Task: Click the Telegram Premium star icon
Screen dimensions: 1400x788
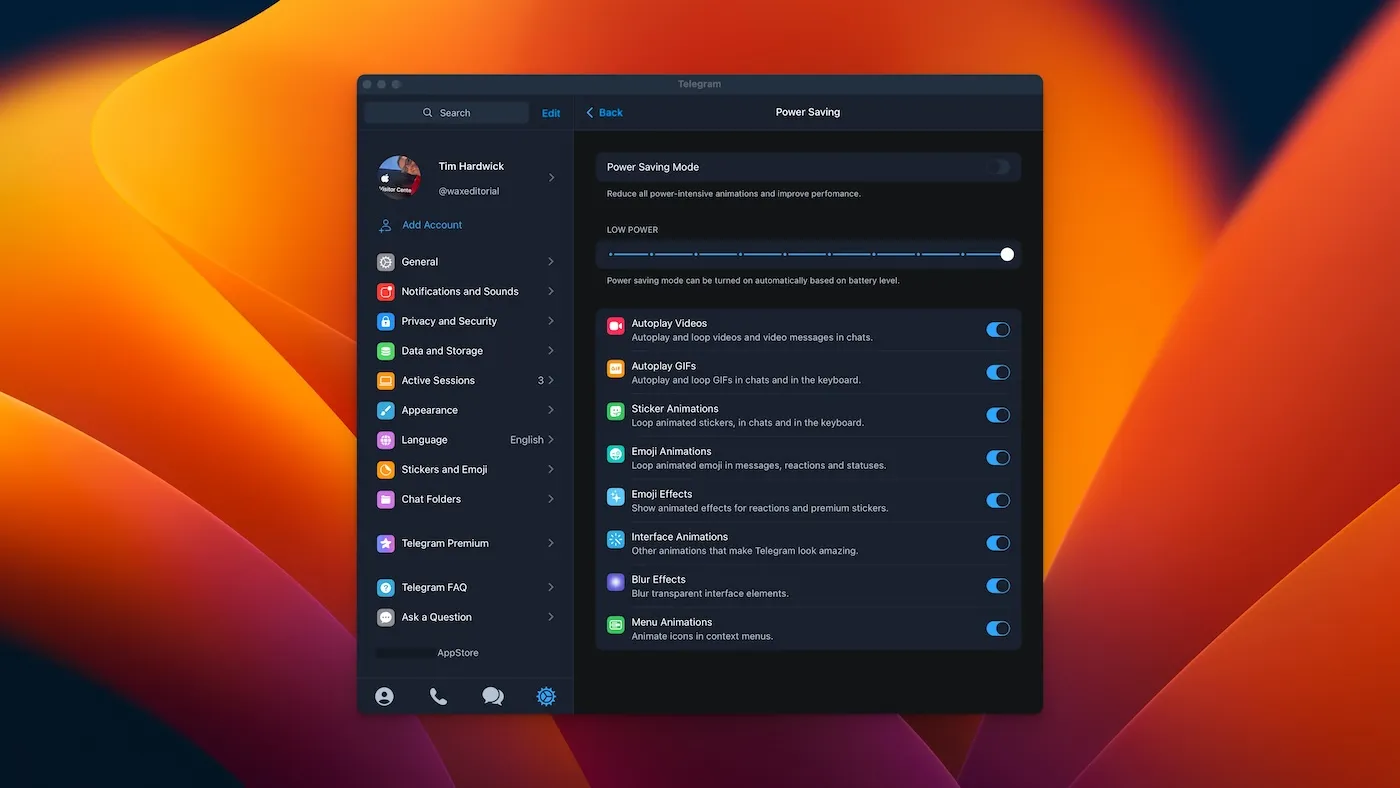Action: [x=386, y=544]
